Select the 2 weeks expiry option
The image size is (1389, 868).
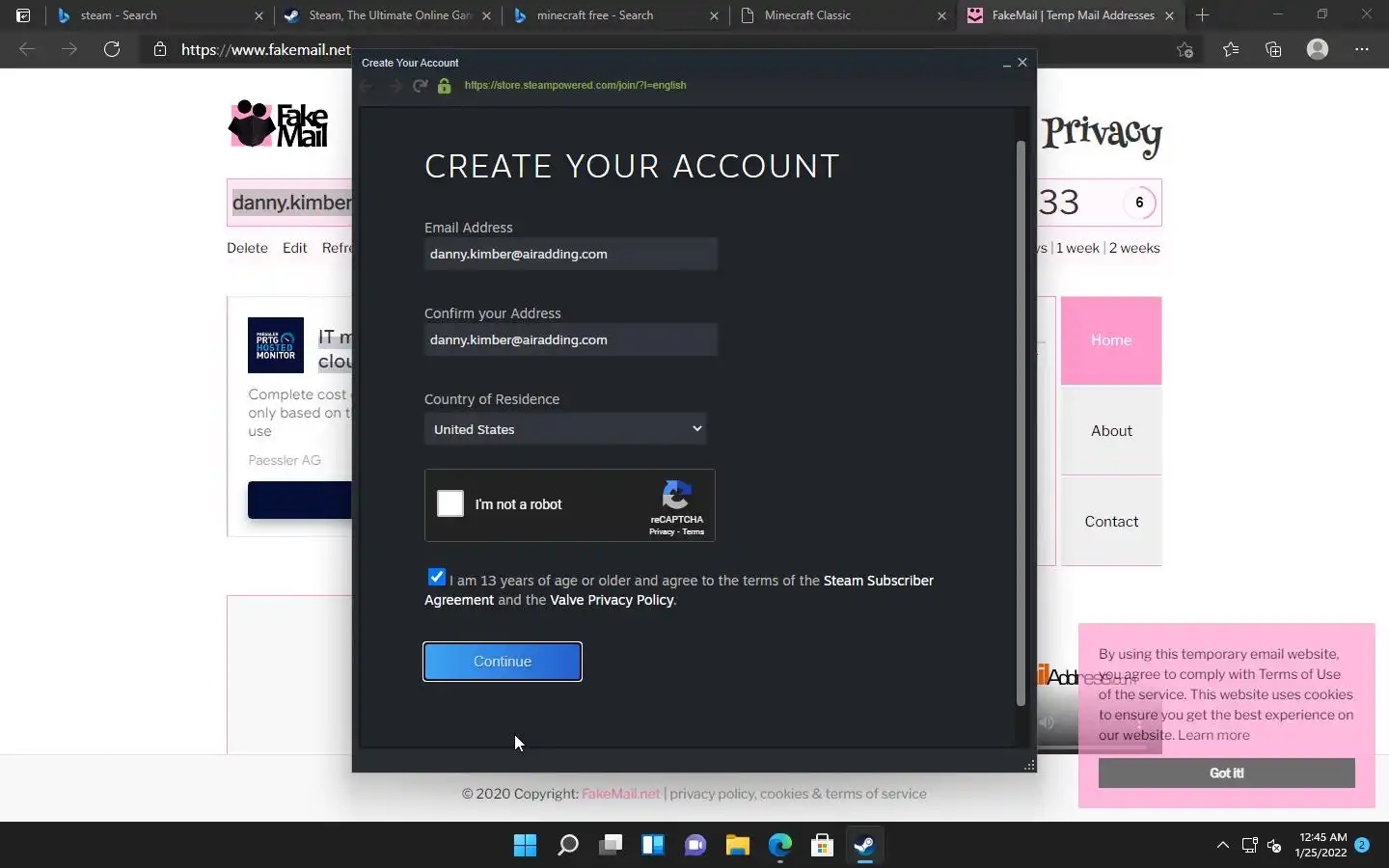[x=1134, y=248]
